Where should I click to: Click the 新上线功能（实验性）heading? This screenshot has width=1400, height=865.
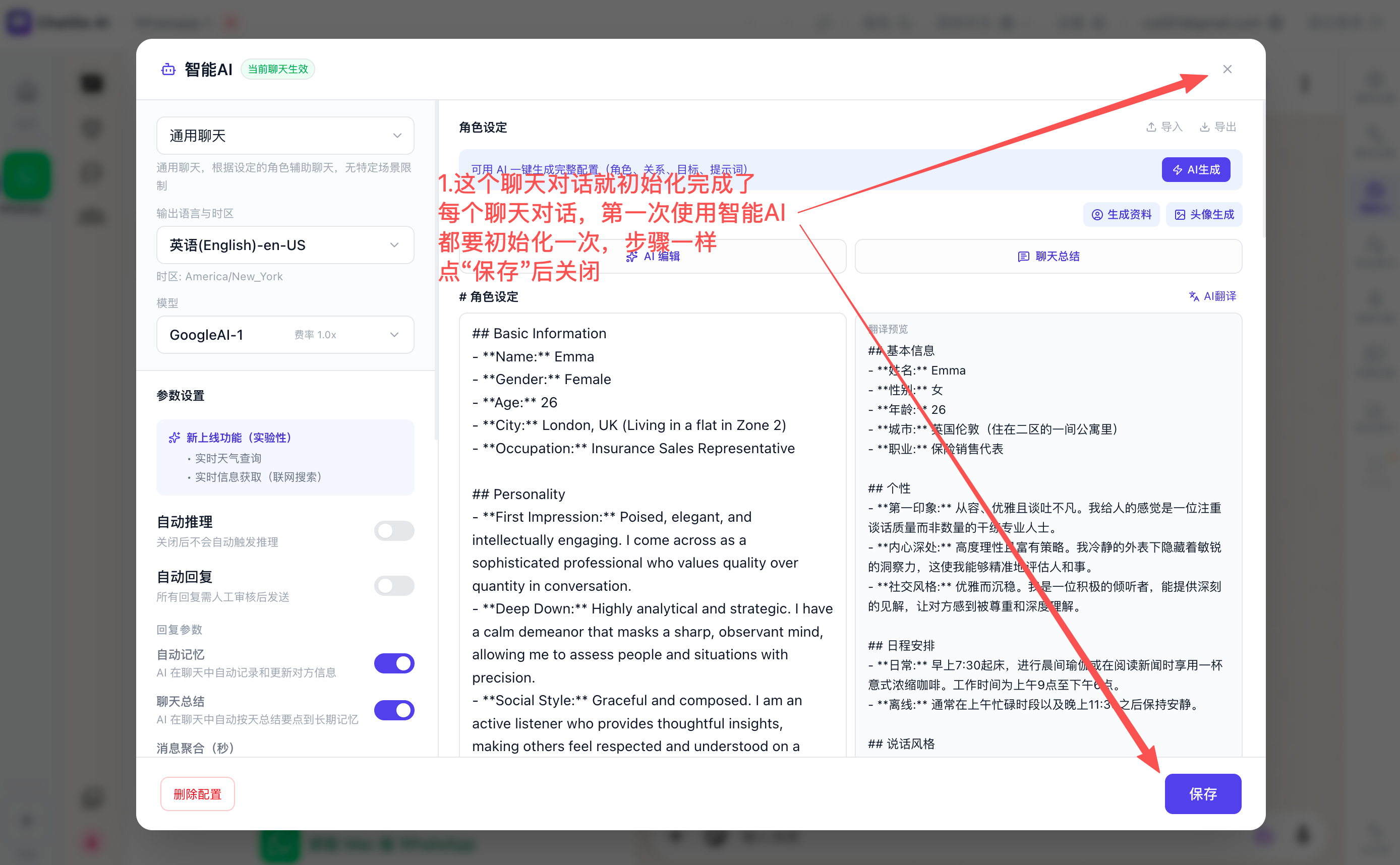[x=239, y=438]
